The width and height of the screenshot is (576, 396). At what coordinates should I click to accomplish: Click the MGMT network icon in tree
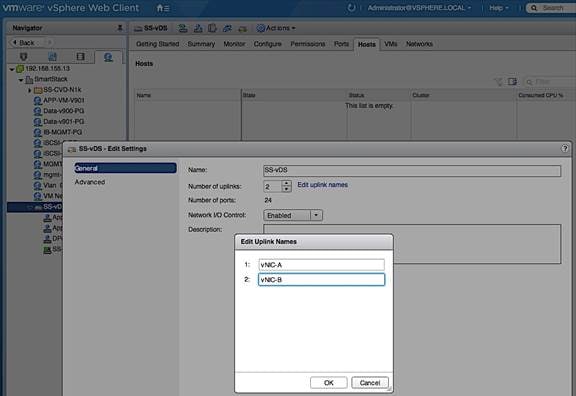click(x=38, y=164)
